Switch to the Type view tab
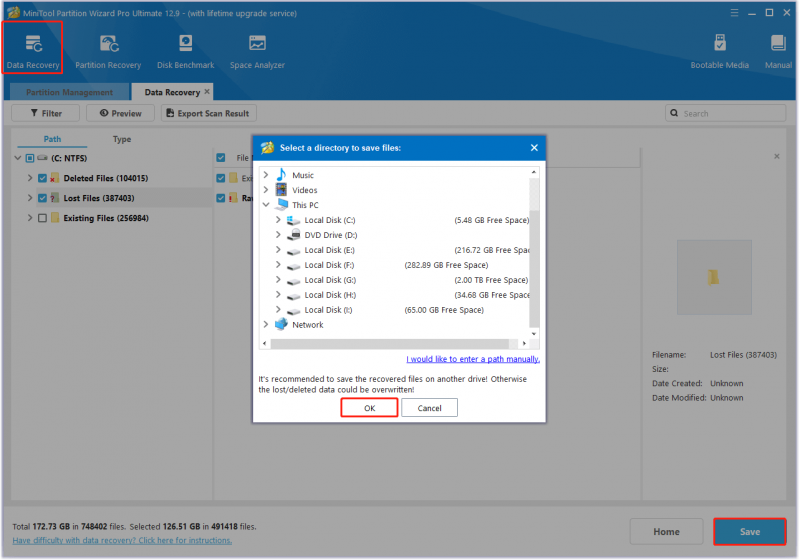800x560 pixels. click(122, 139)
